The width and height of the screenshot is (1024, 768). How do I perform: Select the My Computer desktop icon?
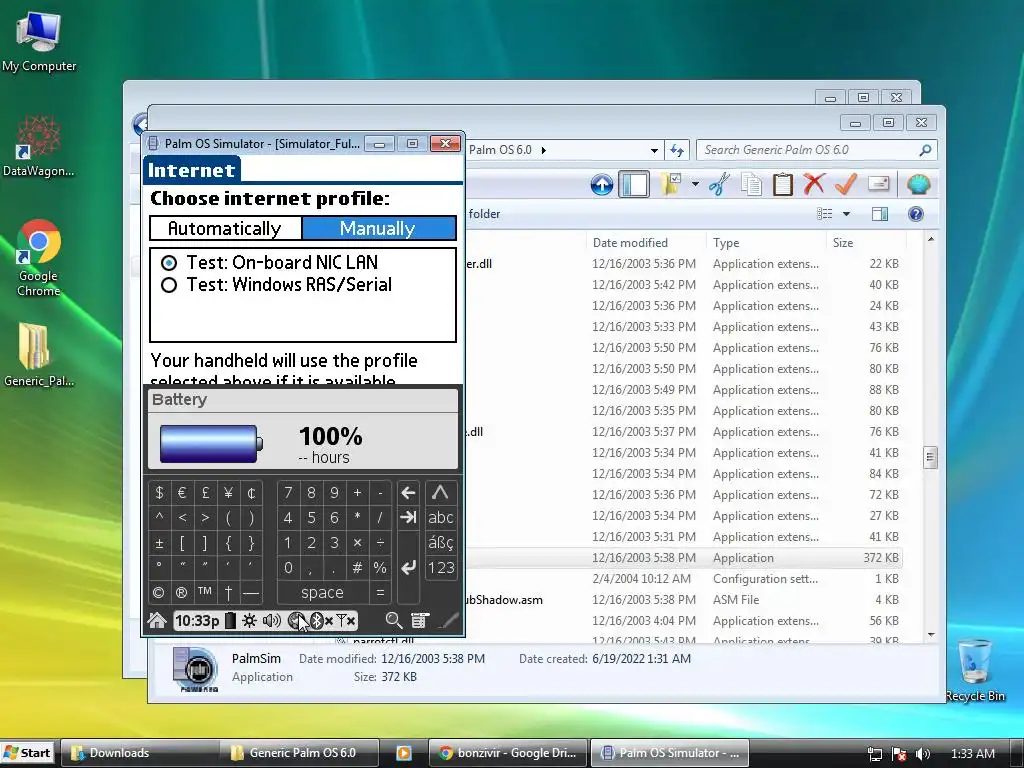click(x=39, y=42)
